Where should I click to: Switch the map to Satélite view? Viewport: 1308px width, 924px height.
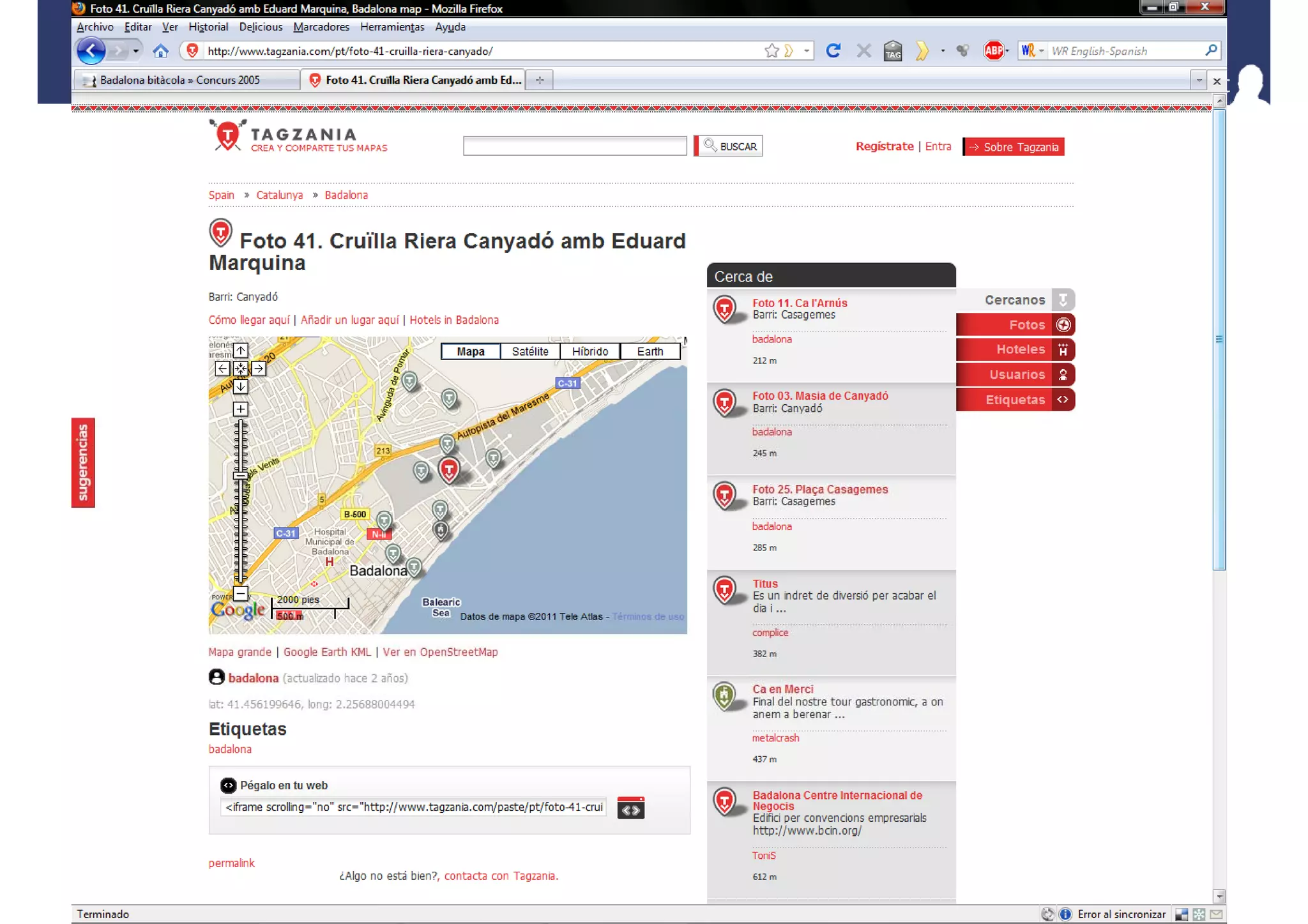click(x=529, y=351)
